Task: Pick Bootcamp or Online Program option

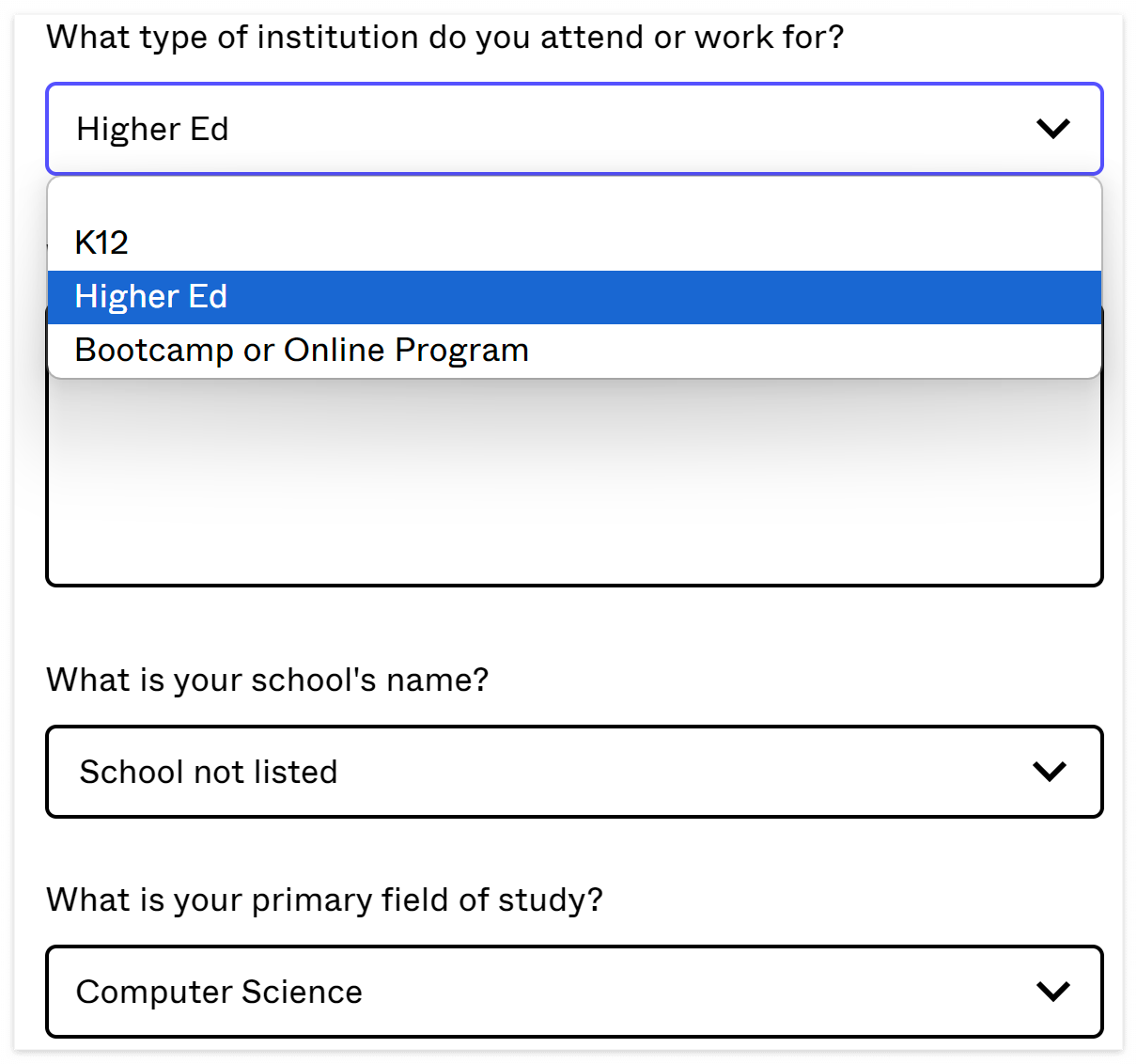Action: coord(301,351)
